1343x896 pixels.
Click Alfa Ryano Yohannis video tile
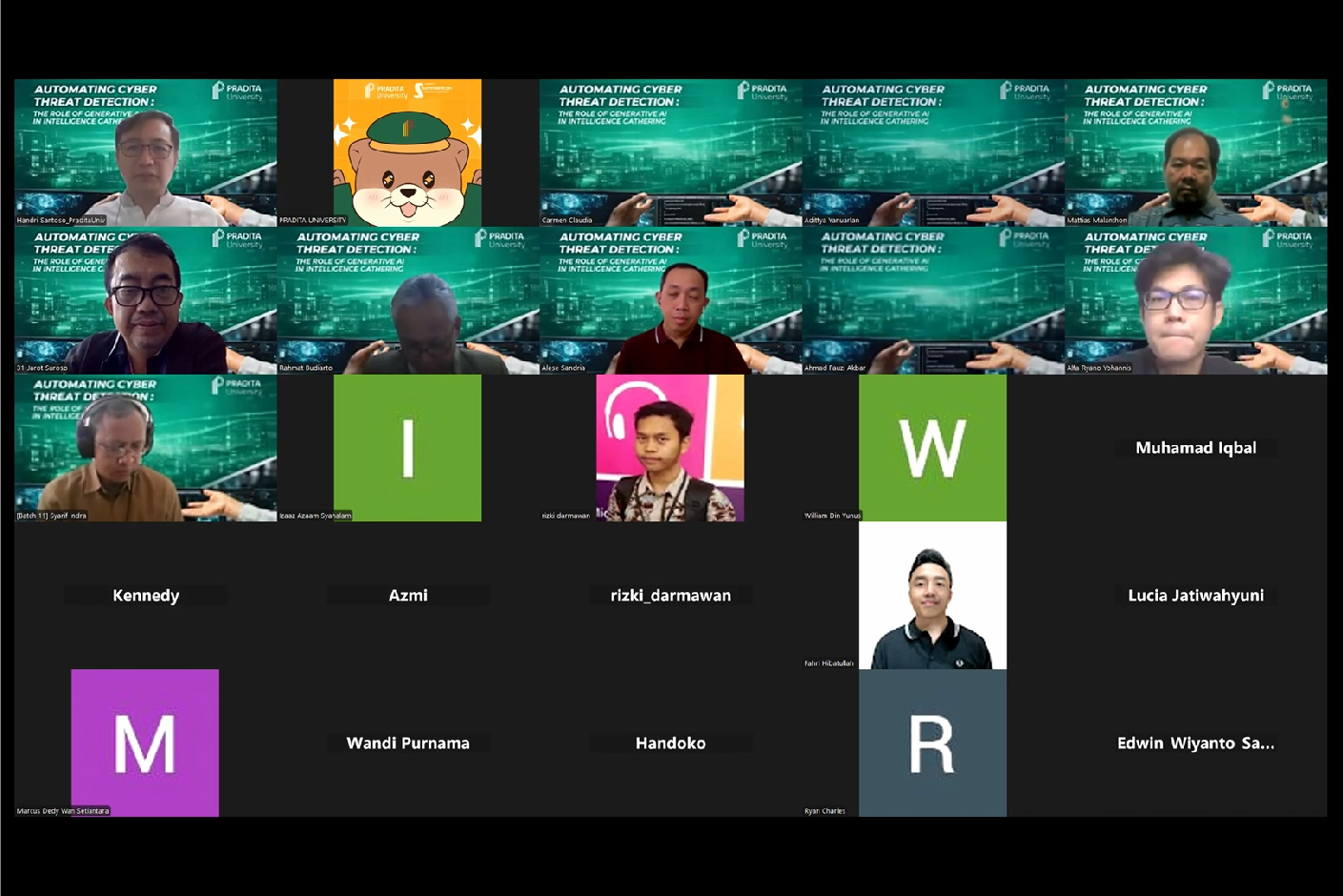(x=1195, y=300)
